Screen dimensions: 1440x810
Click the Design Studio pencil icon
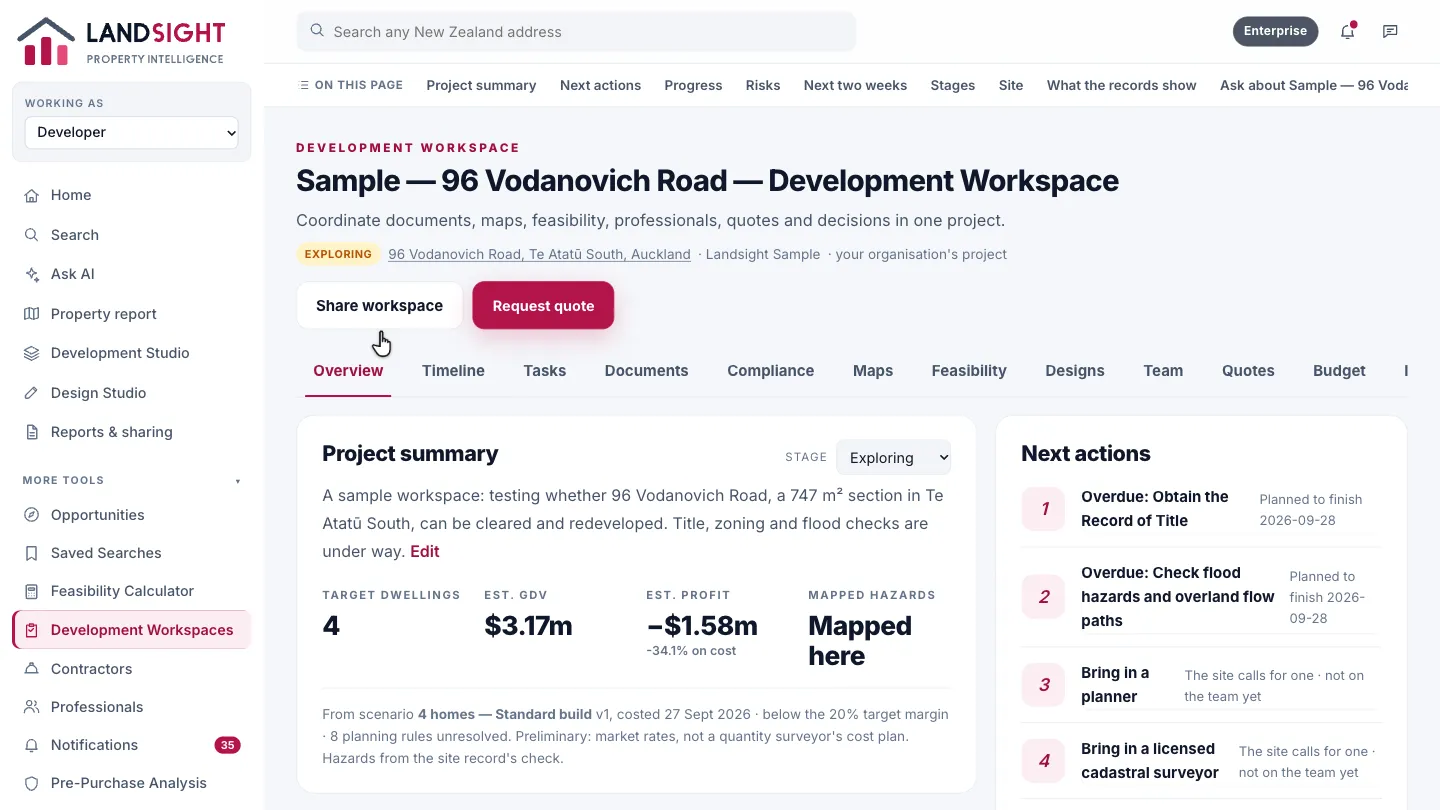tap(32, 393)
